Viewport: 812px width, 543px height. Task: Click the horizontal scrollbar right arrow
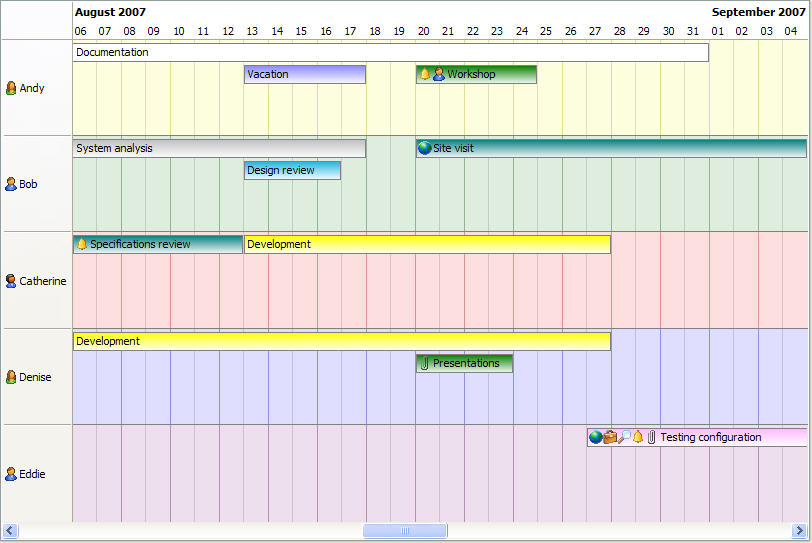pos(799,531)
